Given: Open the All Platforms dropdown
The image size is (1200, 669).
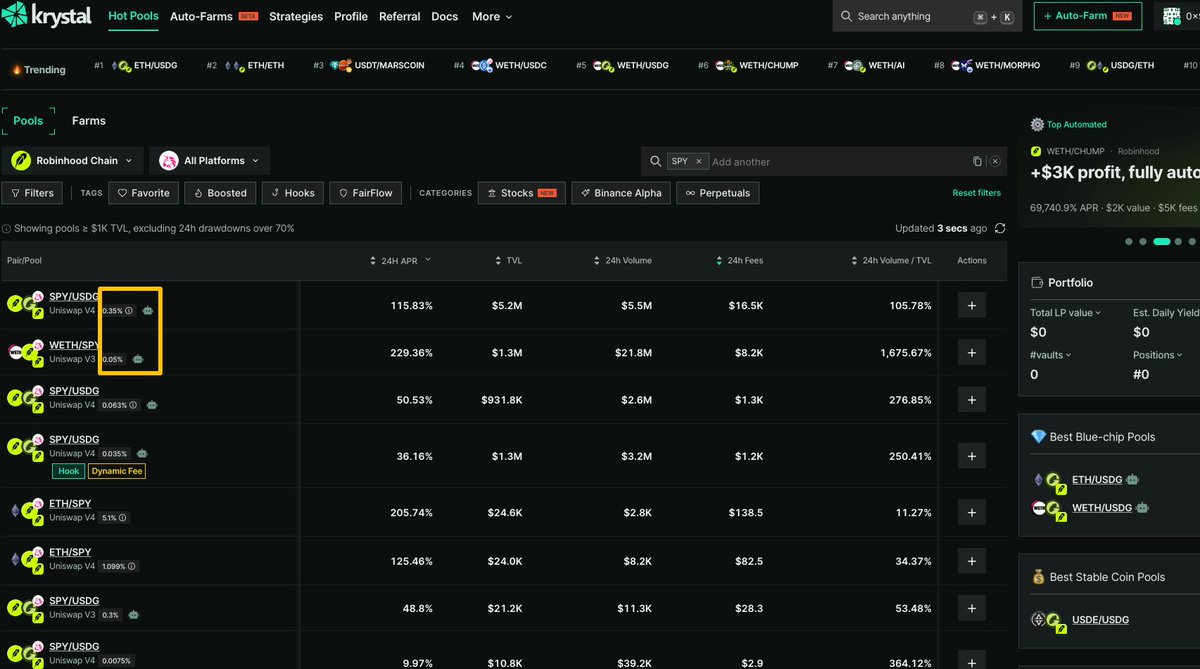Looking at the screenshot, I should (210, 161).
